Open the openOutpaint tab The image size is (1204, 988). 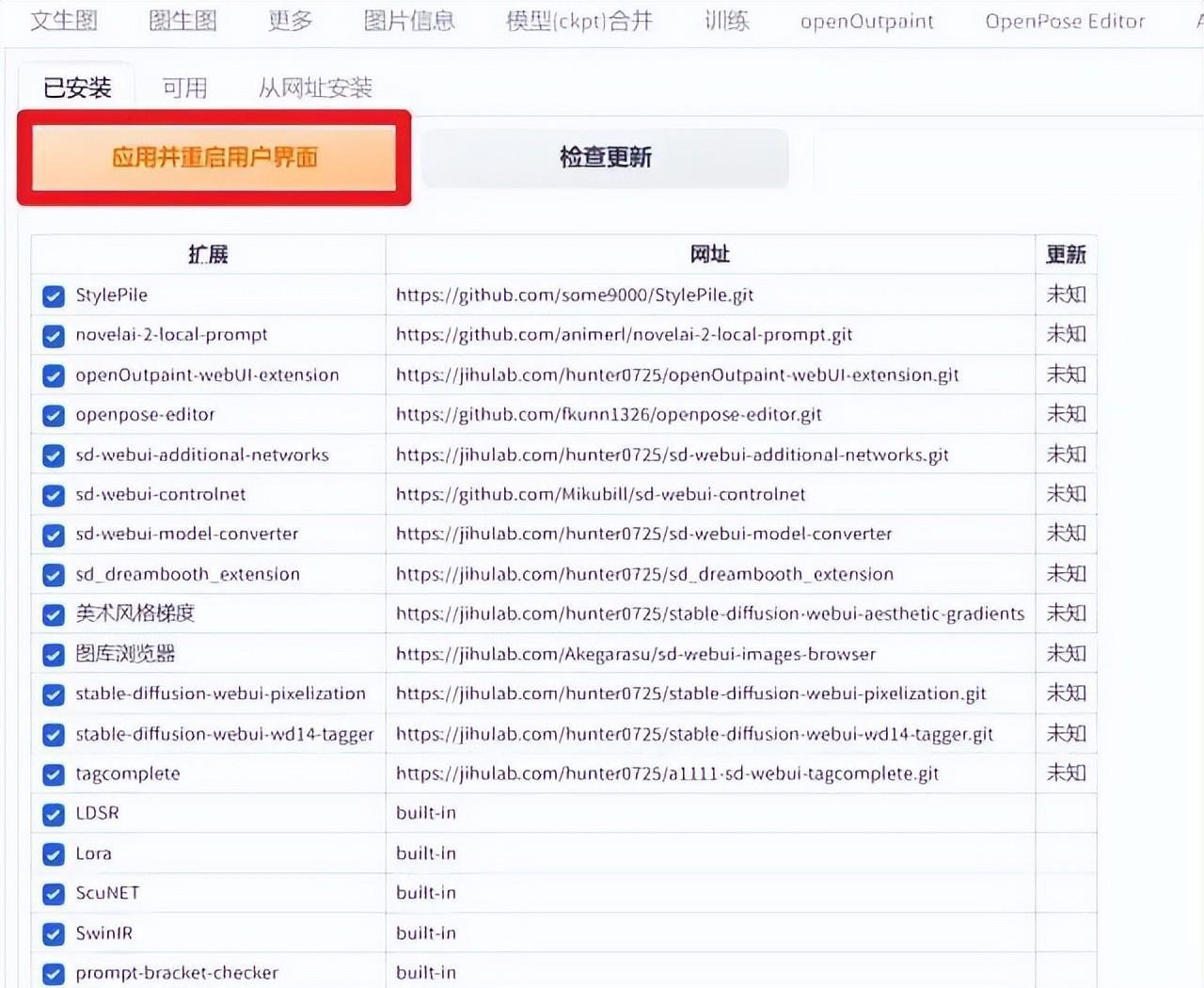pyautogui.click(x=867, y=21)
